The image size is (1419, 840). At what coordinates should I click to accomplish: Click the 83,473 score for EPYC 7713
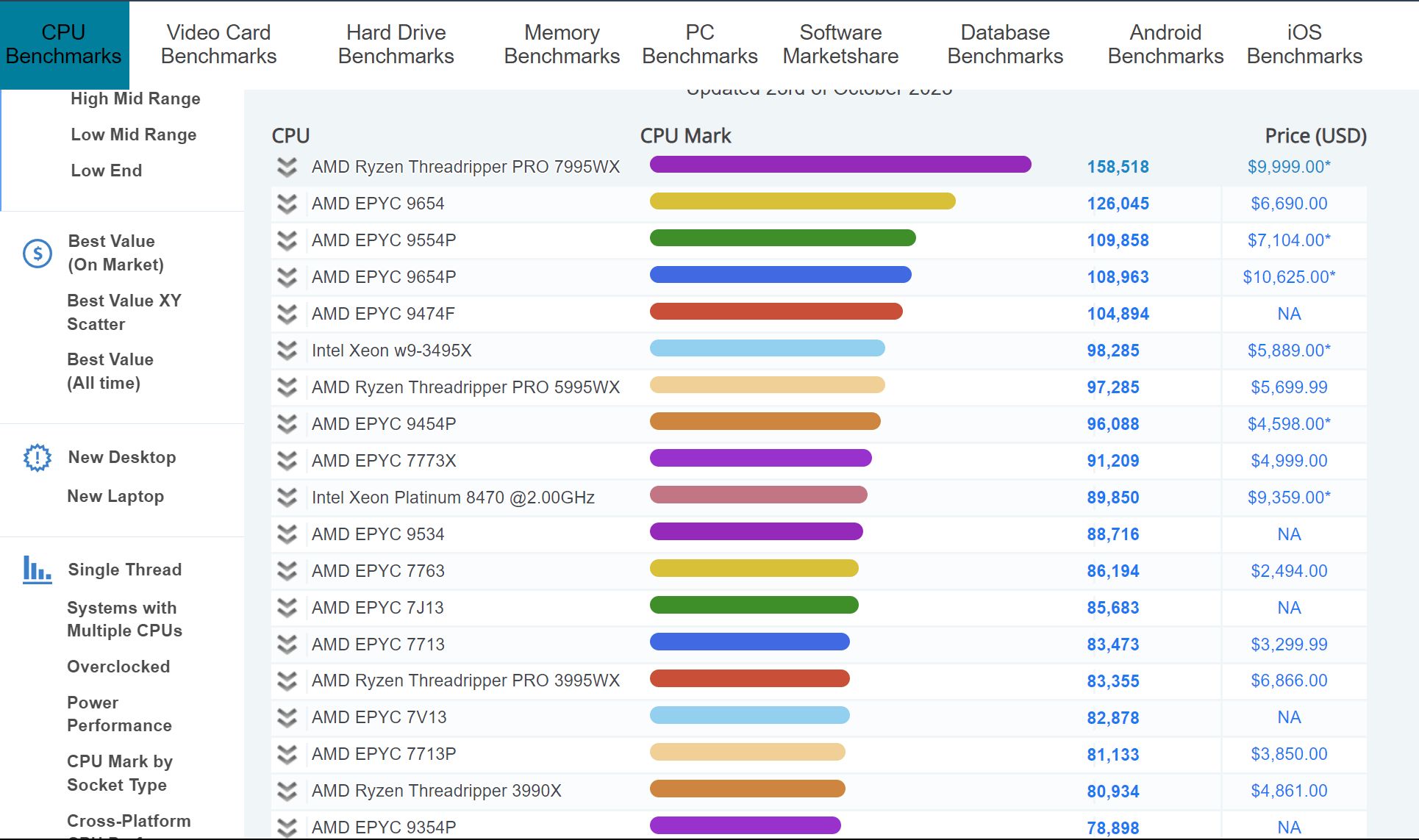pyautogui.click(x=1112, y=645)
